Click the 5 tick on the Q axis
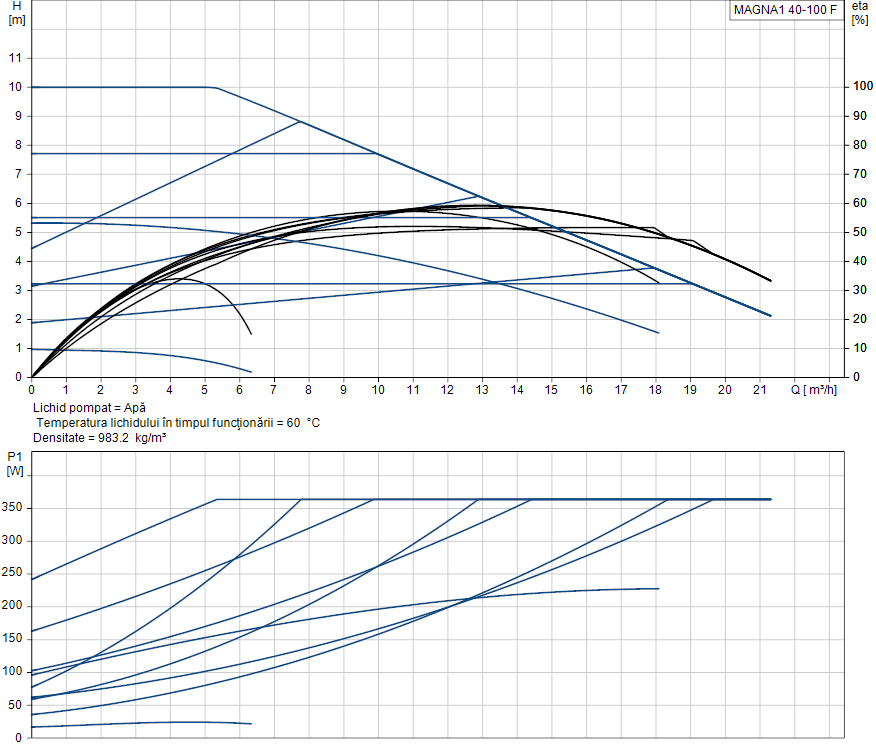Viewport: 876px width, 755px height. click(x=205, y=389)
